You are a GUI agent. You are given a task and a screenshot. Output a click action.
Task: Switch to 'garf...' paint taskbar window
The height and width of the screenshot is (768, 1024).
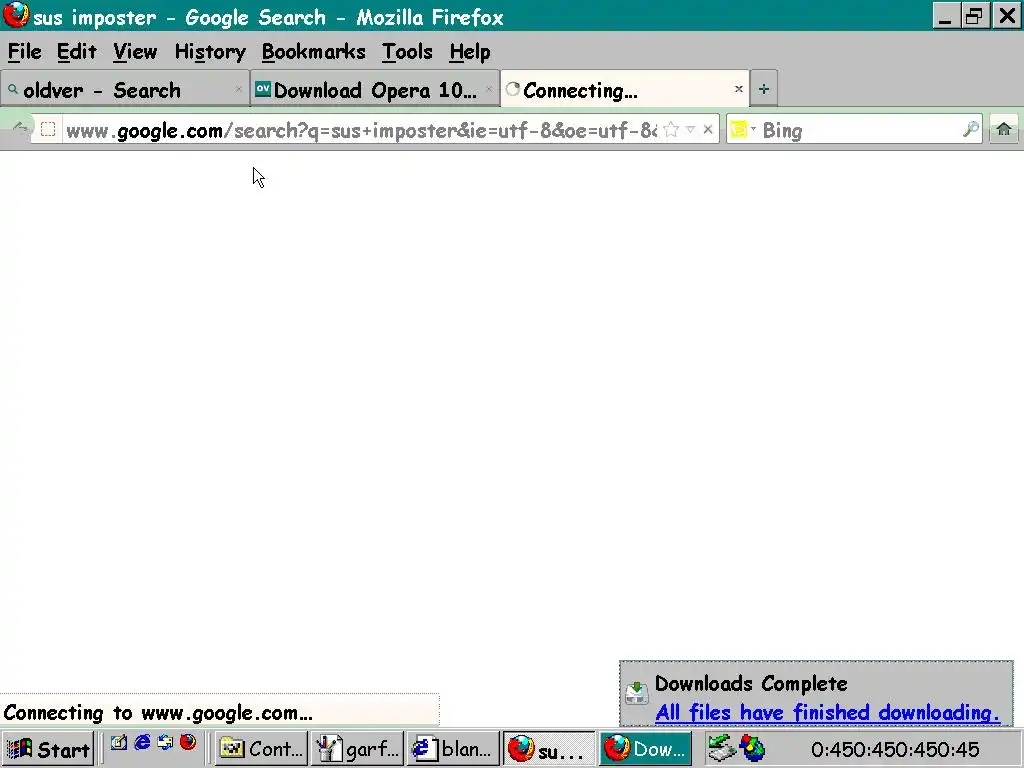click(x=357, y=748)
